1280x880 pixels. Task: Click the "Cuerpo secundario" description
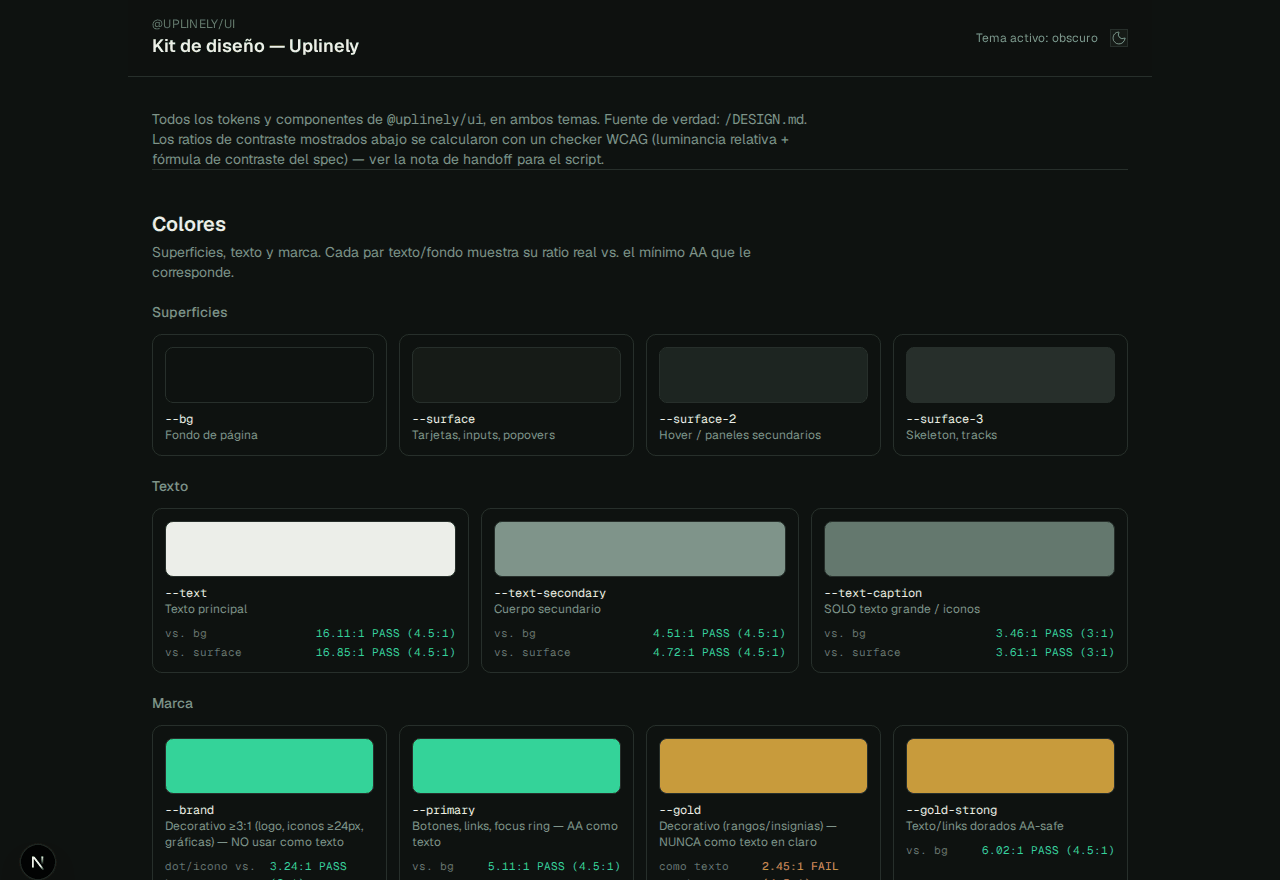click(x=547, y=609)
